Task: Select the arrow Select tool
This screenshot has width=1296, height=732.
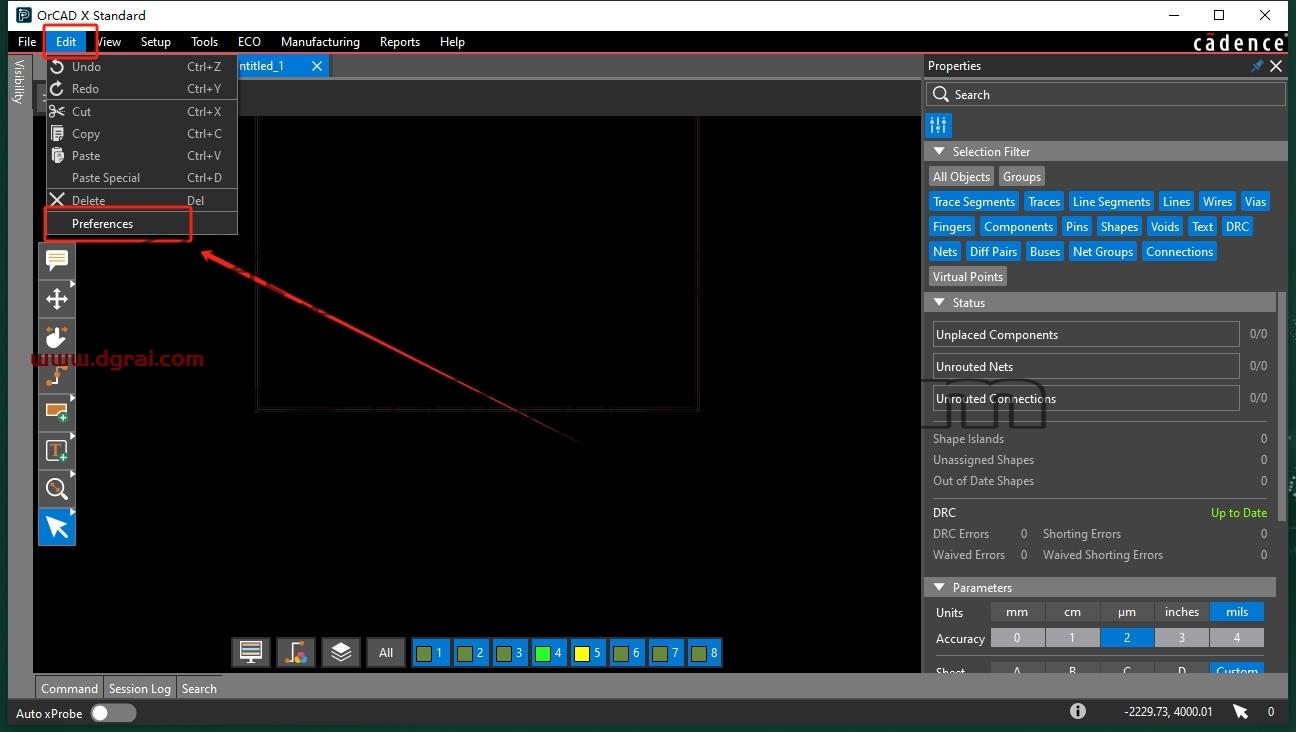Action: tap(57, 527)
